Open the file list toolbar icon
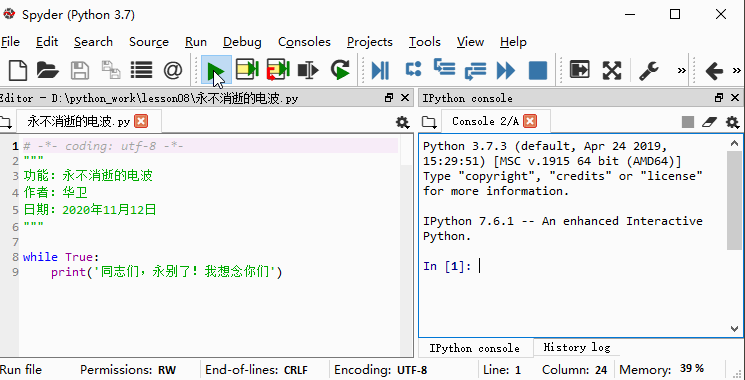This screenshot has width=745, height=380. [142, 70]
